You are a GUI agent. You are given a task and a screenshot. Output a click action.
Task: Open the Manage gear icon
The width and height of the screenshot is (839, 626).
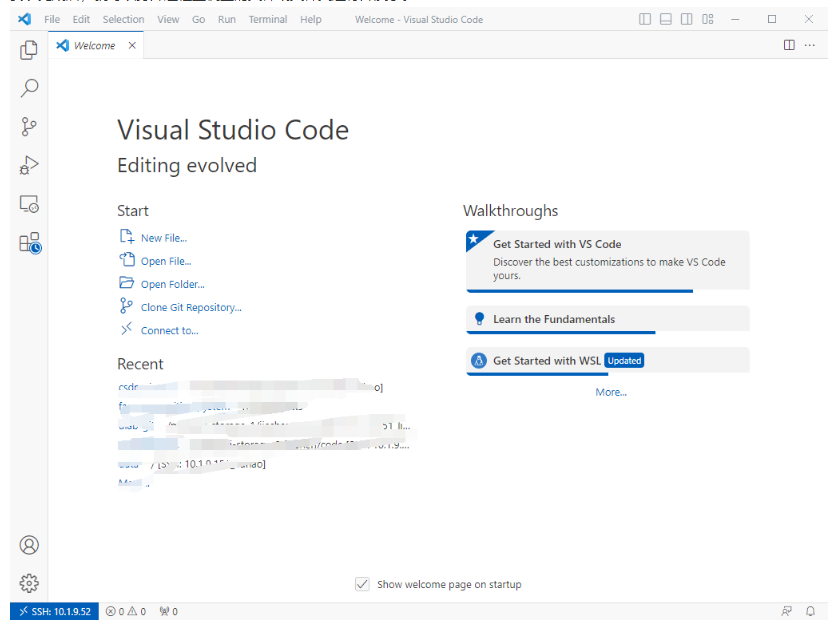pos(29,583)
